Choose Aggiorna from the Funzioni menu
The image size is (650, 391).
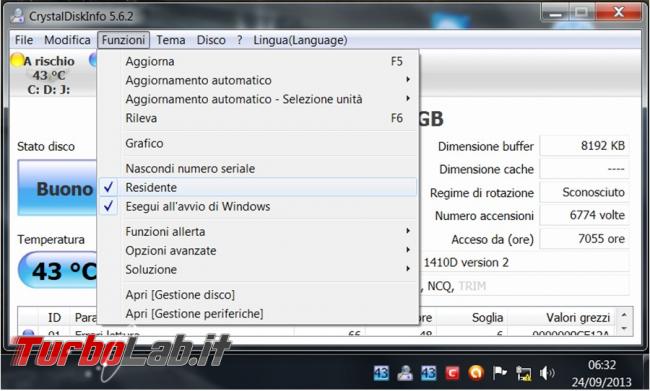258,61
